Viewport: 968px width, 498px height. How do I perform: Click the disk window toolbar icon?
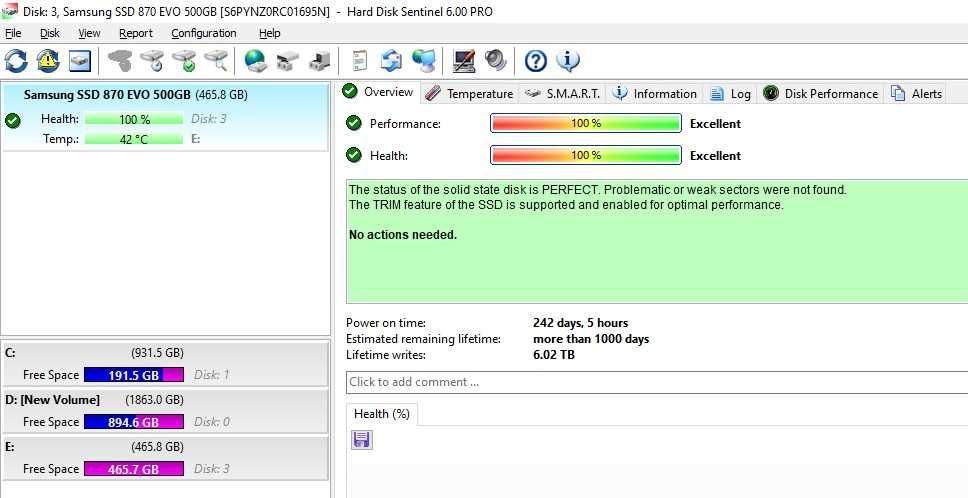point(80,60)
